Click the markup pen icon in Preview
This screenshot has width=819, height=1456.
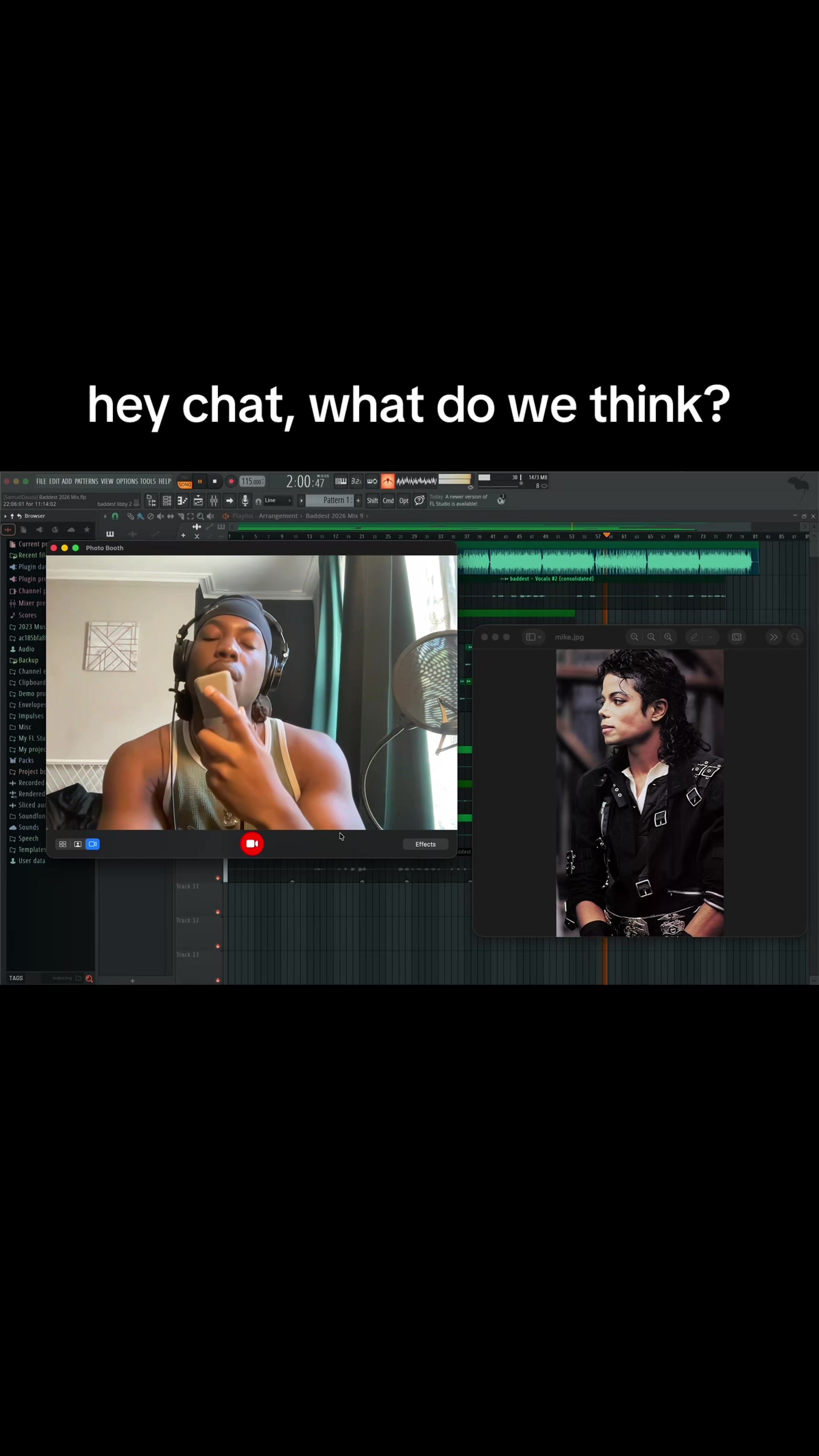pos(694,637)
